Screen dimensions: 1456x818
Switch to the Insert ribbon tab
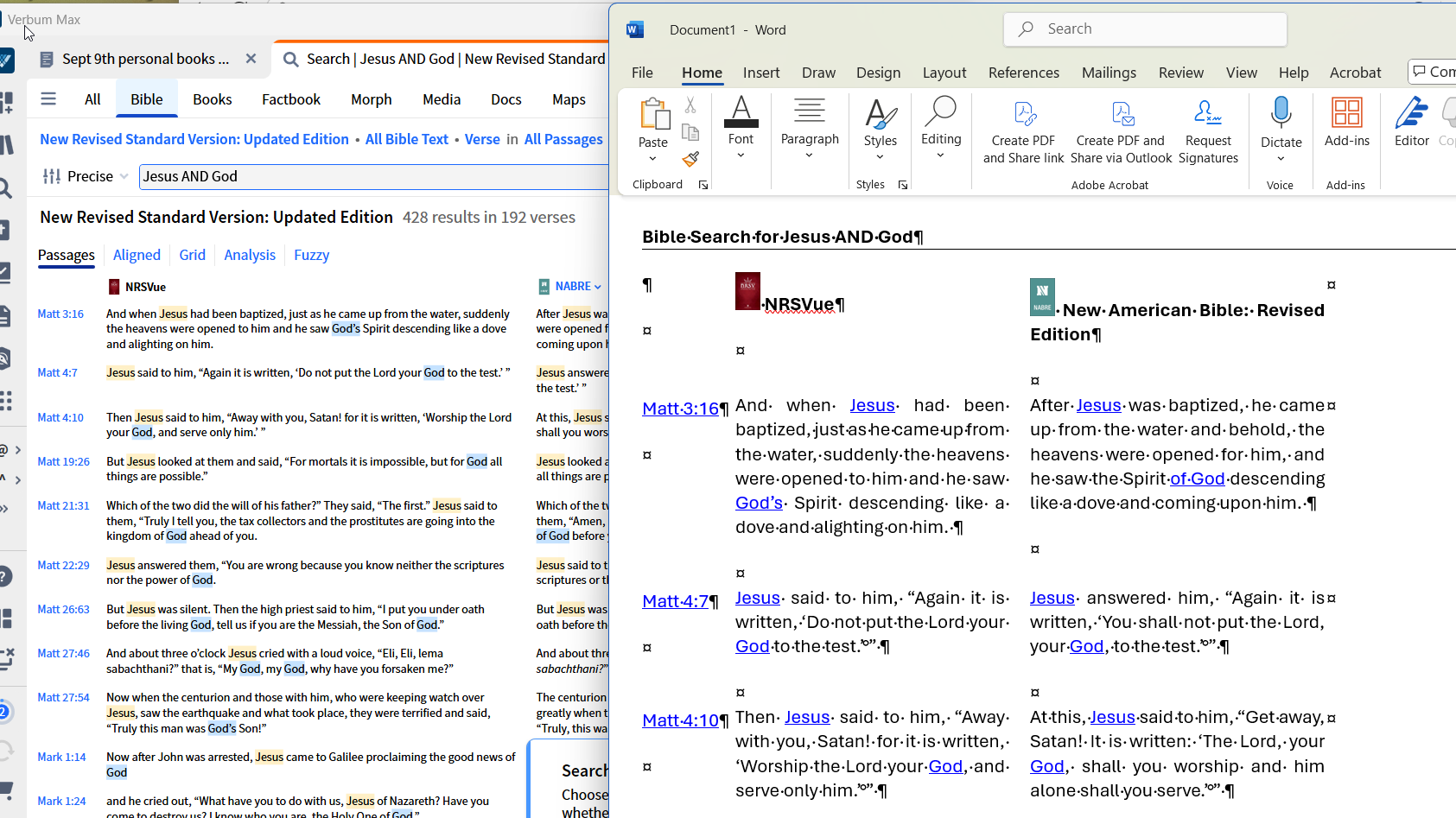[x=761, y=73]
